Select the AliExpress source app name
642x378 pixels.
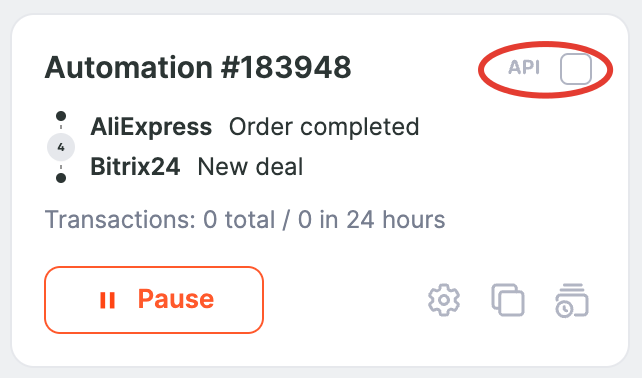(151, 127)
